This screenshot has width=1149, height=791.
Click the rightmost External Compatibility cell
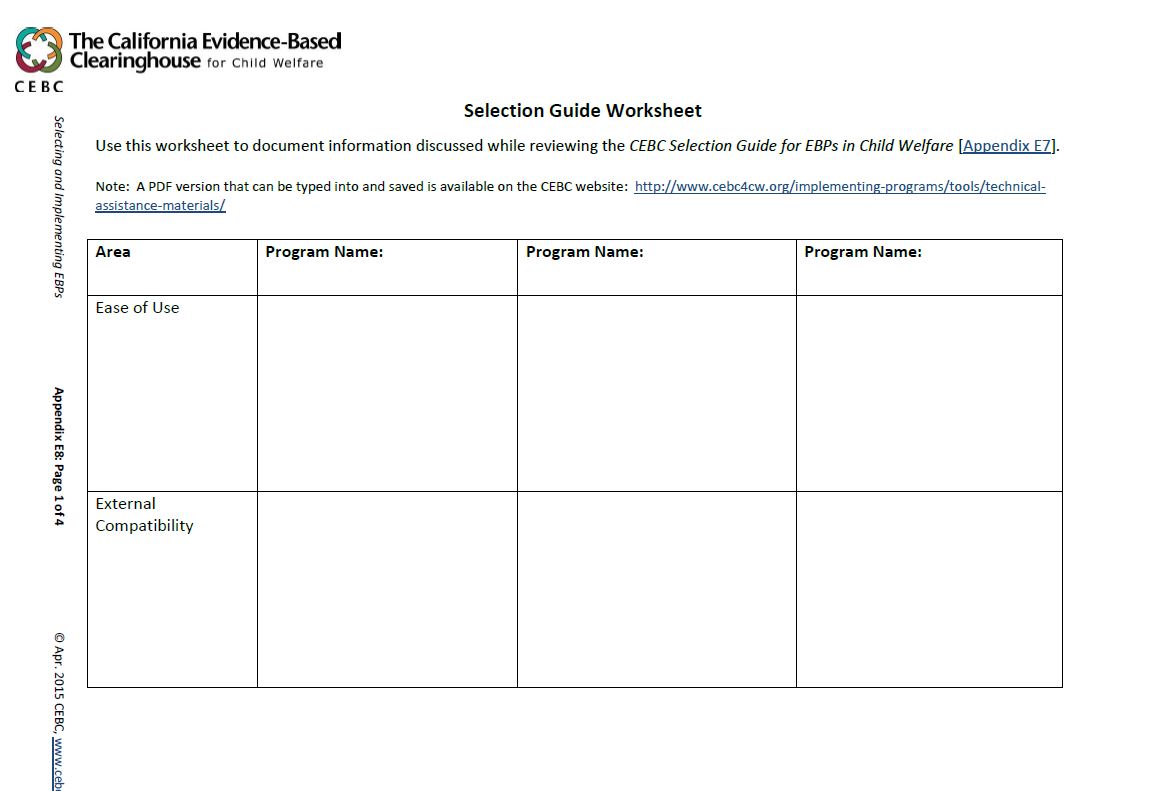(928, 587)
